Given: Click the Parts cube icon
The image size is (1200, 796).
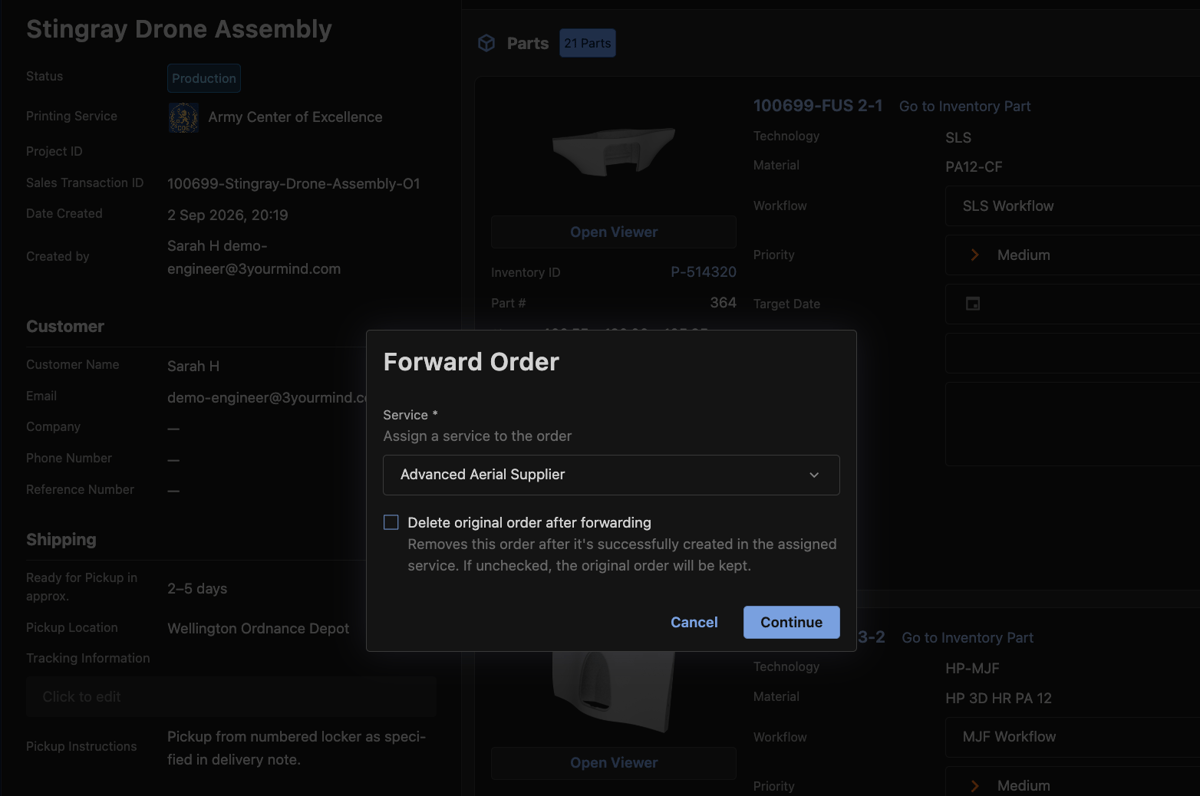Looking at the screenshot, I should coord(487,43).
